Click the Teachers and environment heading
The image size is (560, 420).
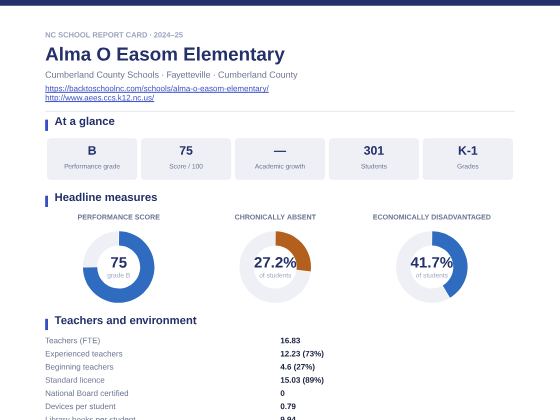[125, 320]
